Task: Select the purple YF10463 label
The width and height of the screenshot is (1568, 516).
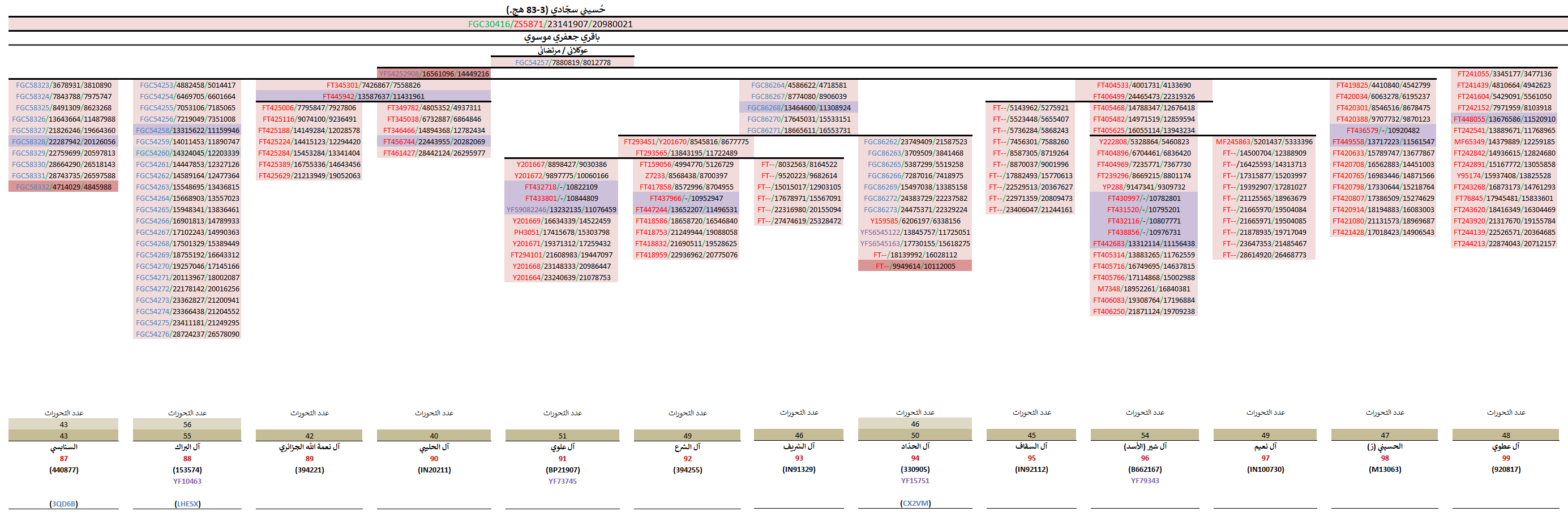Action: (x=187, y=481)
